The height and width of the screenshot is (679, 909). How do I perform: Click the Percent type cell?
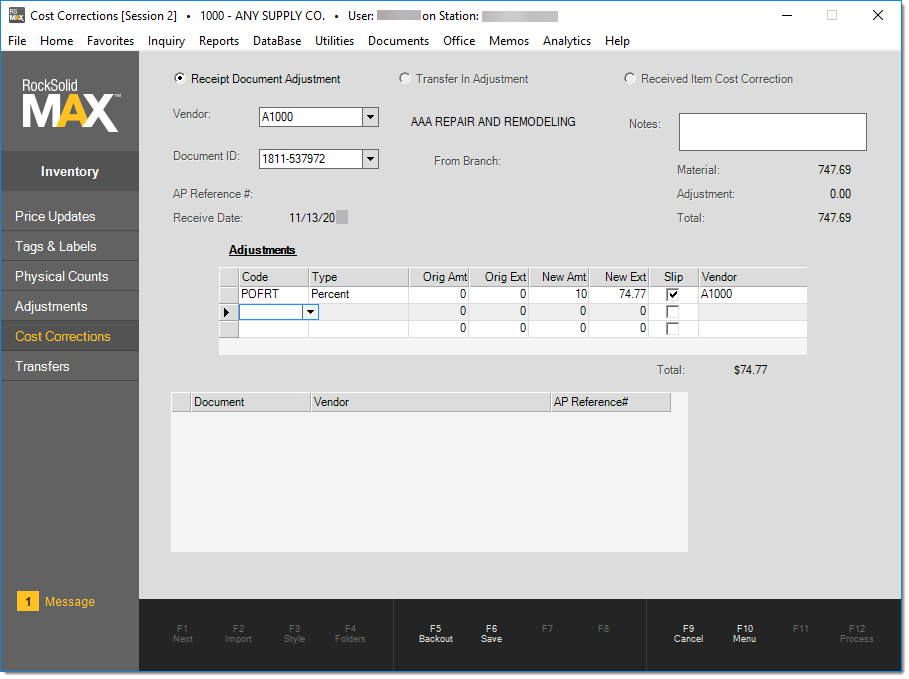pyautogui.click(x=358, y=295)
